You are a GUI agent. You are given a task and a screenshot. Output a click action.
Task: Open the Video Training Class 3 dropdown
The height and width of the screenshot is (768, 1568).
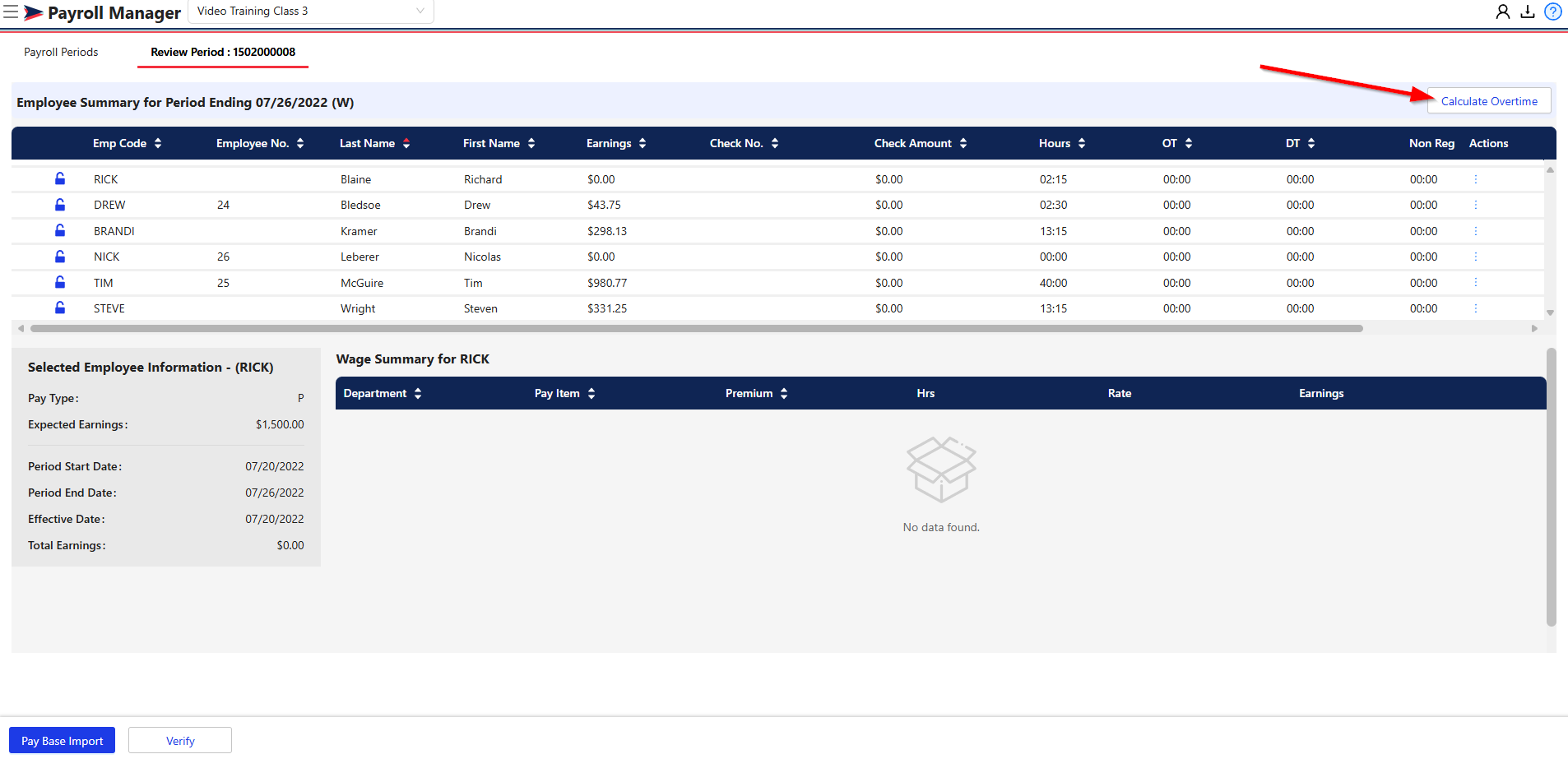pos(311,12)
